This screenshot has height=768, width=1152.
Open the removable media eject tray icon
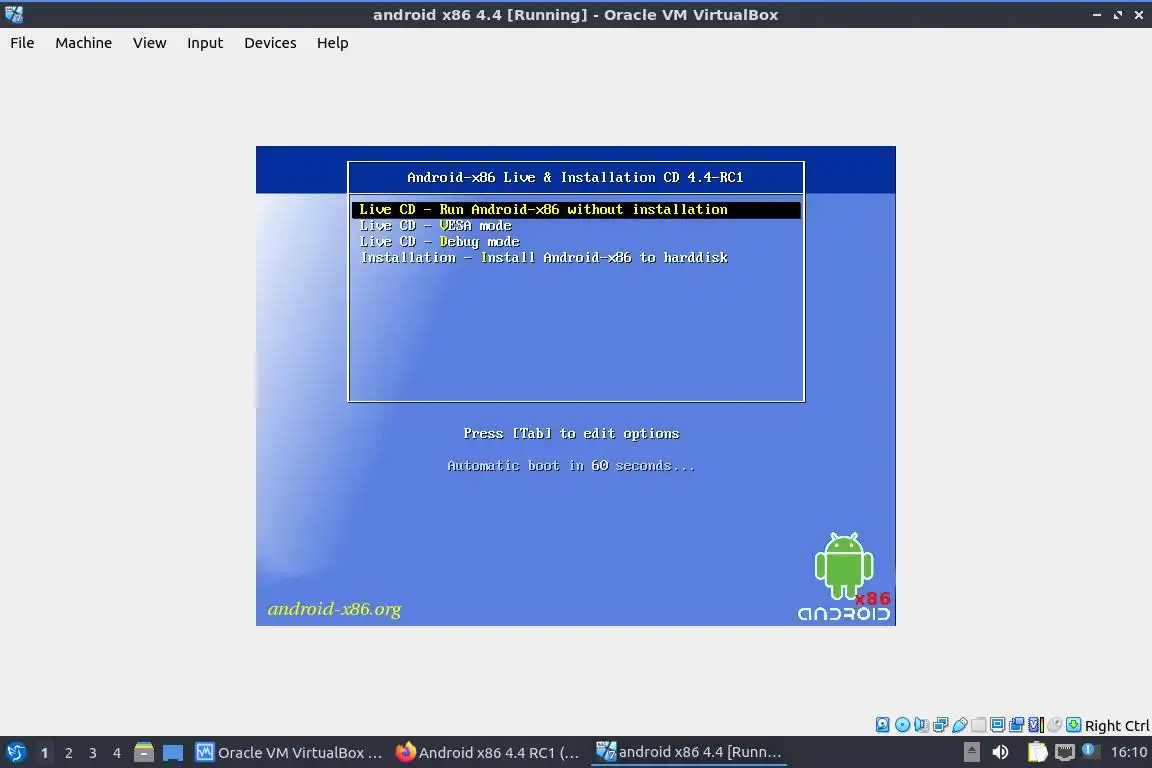click(972, 752)
